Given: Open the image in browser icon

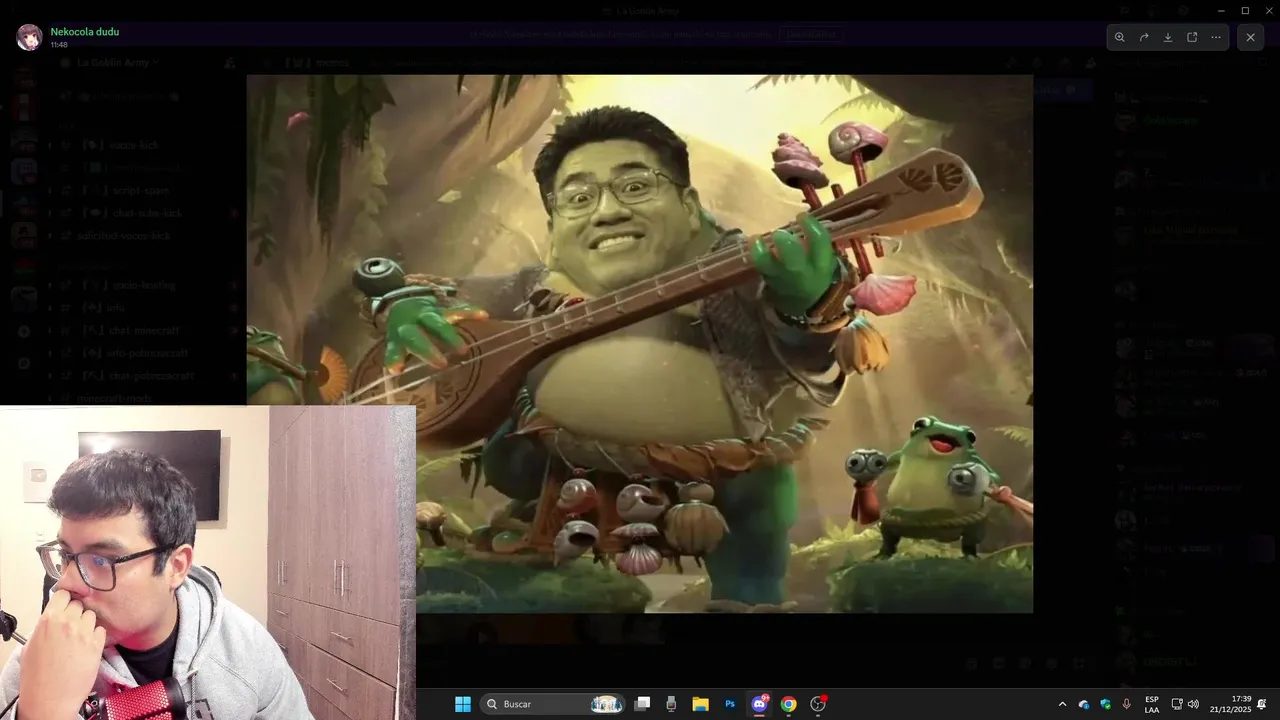Looking at the screenshot, I should 1192,37.
